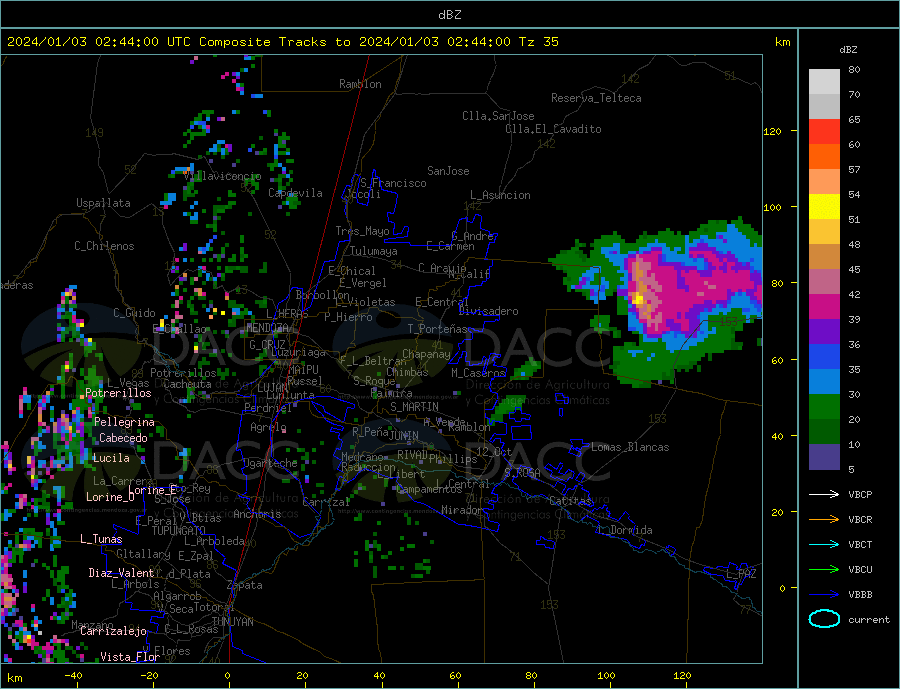The image size is (900, 689).
Task: Select the magenta 42 dBZ legend swatch
Action: [x=824, y=307]
